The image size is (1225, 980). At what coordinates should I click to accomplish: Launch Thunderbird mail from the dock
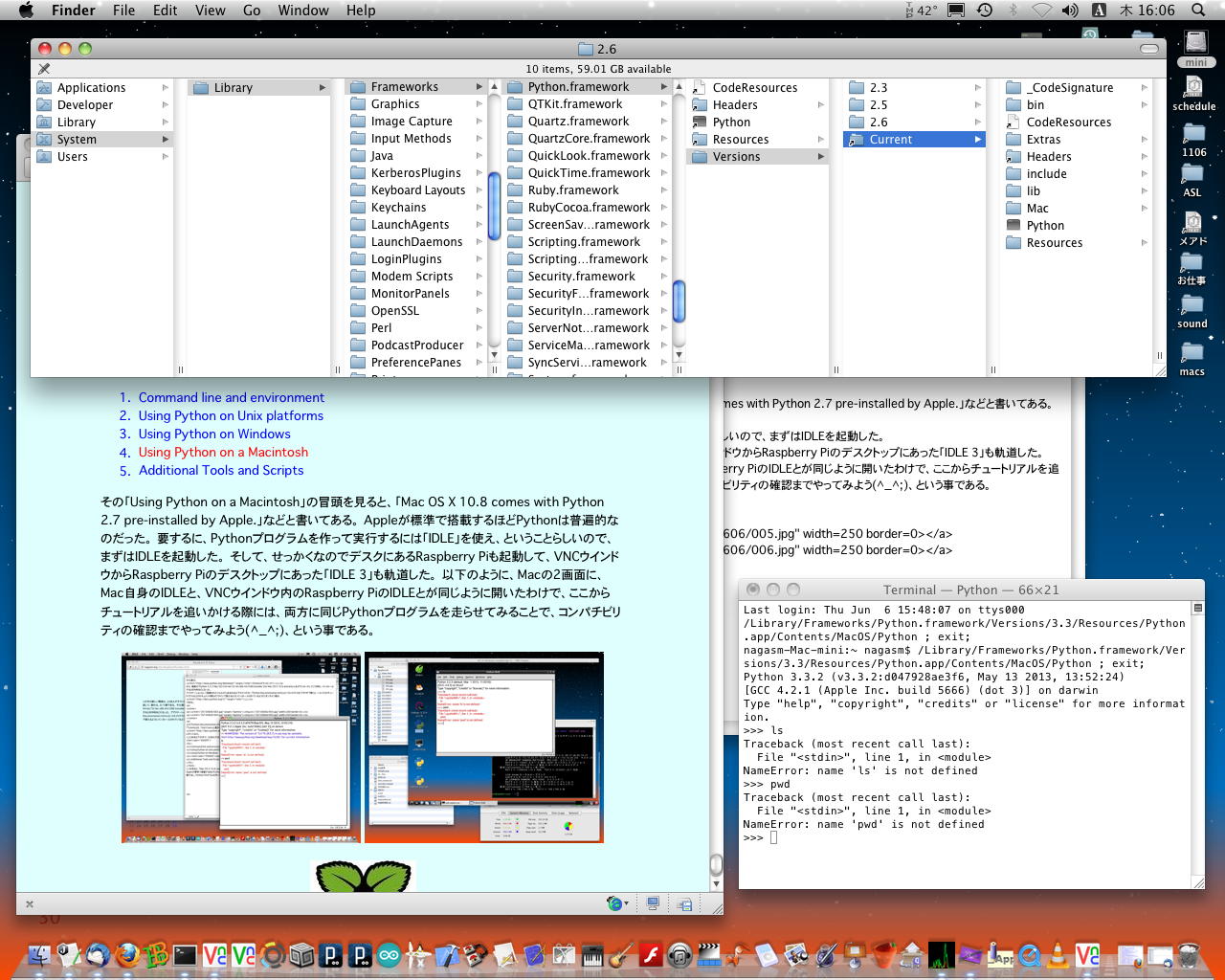click(97, 954)
